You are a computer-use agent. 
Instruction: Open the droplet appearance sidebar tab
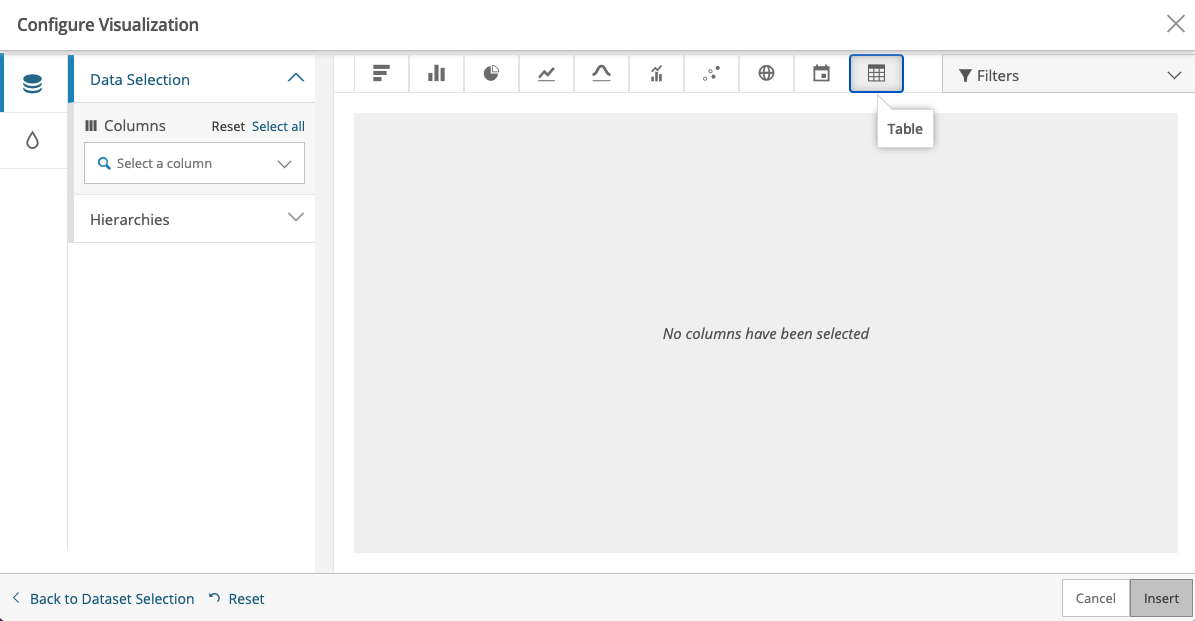coord(33,140)
